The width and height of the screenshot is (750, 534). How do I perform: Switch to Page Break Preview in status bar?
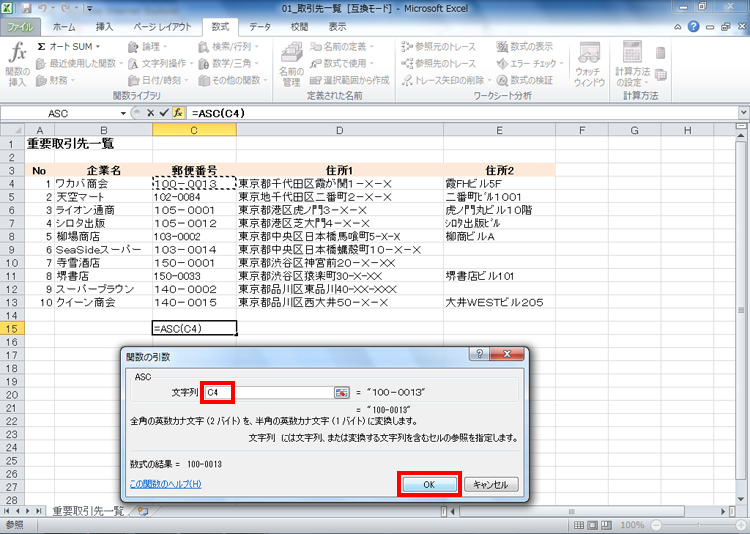click(606, 525)
